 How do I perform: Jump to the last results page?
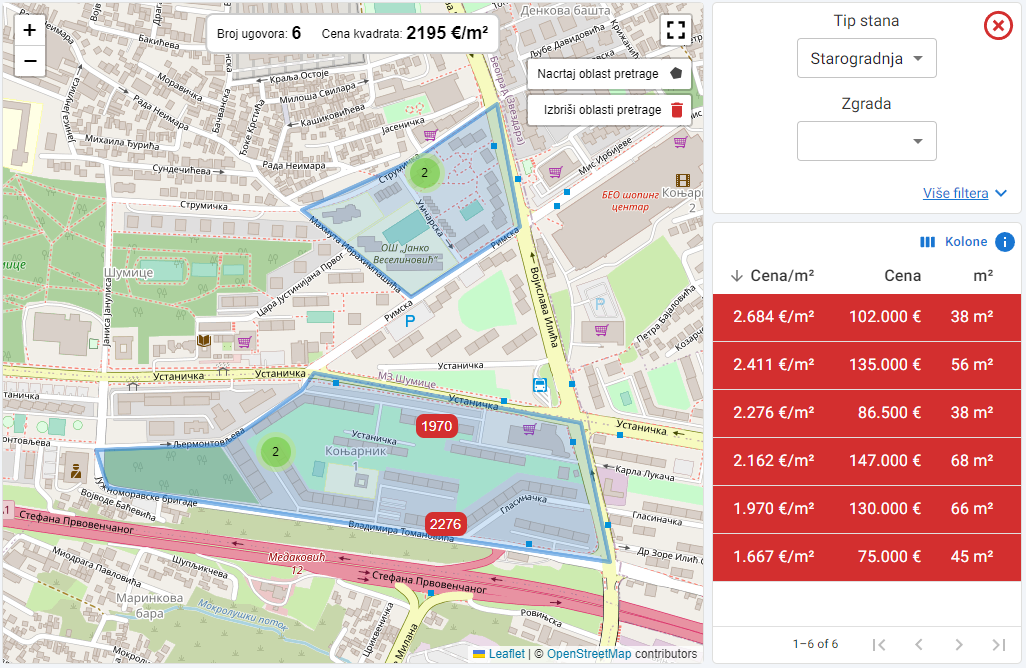[x=997, y=644]
